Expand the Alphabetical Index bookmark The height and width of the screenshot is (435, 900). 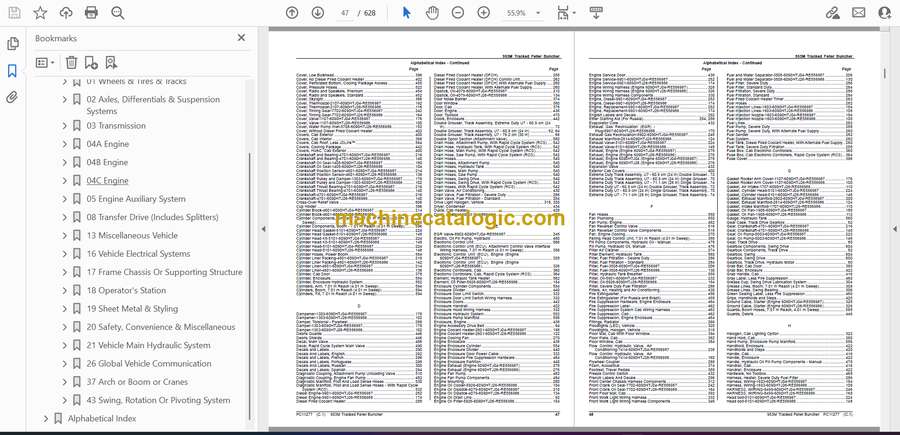click(45, 419)
